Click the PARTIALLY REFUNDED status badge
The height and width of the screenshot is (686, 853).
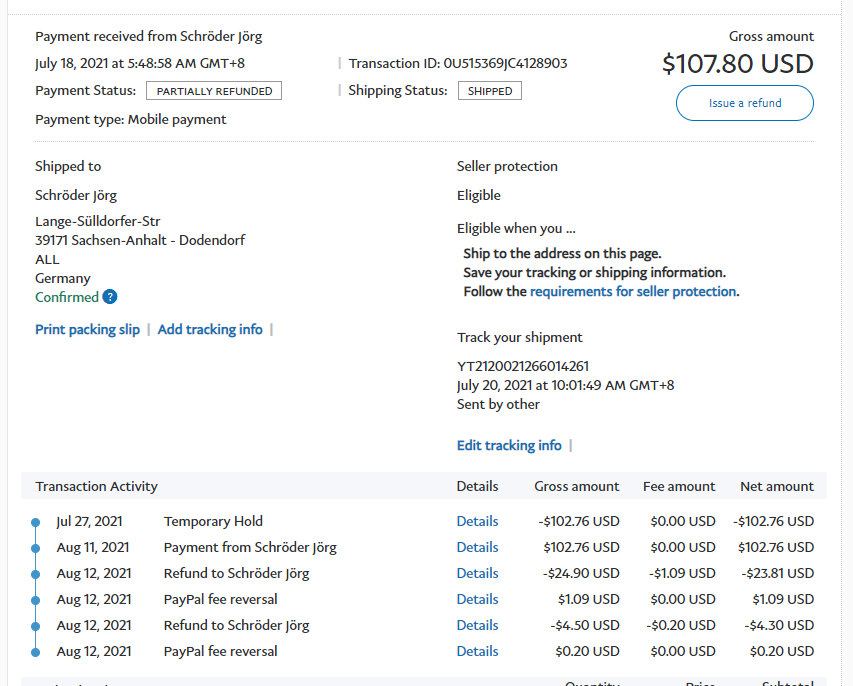pyautogui.click(x=214, y=91)
